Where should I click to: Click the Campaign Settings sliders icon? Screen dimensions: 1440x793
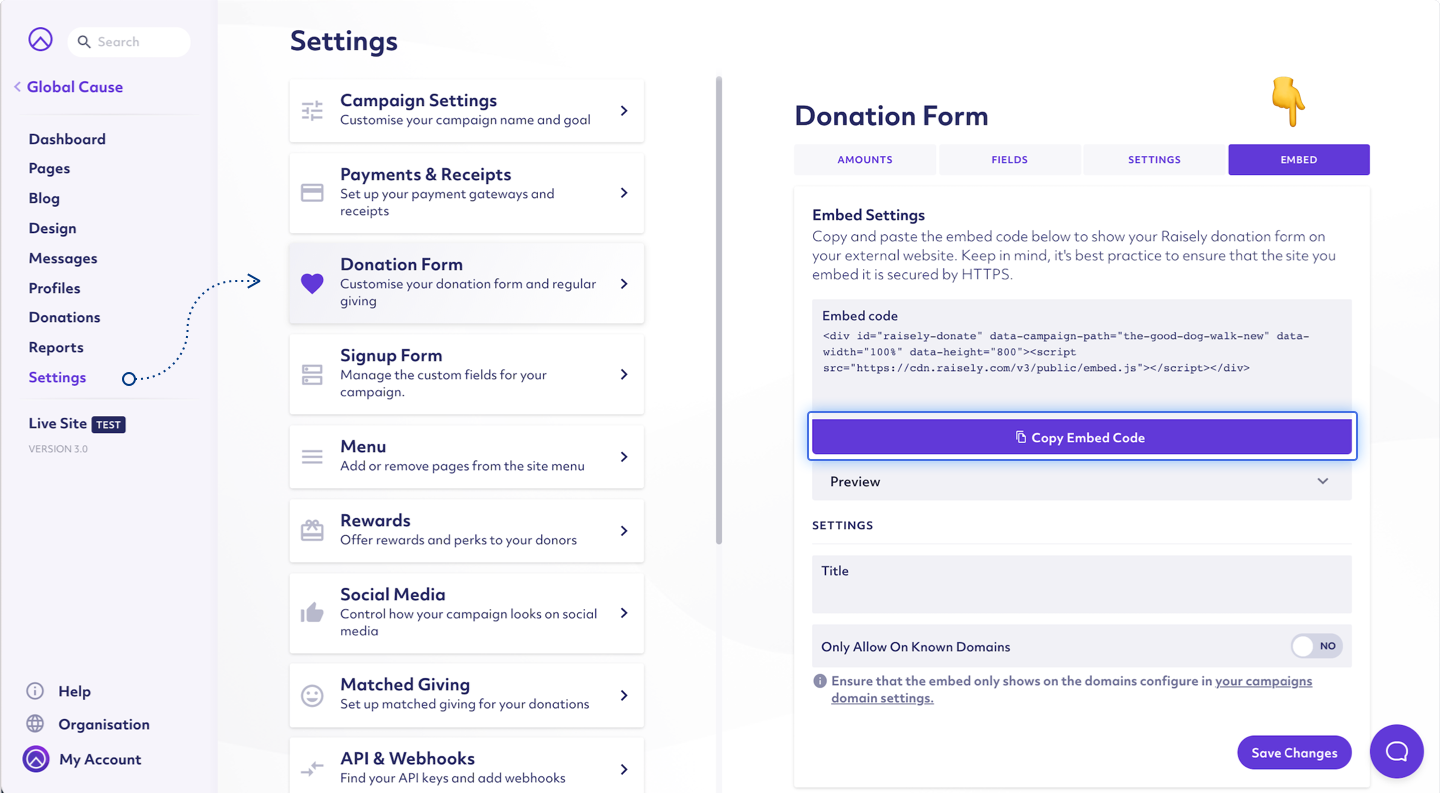point(311,110)
